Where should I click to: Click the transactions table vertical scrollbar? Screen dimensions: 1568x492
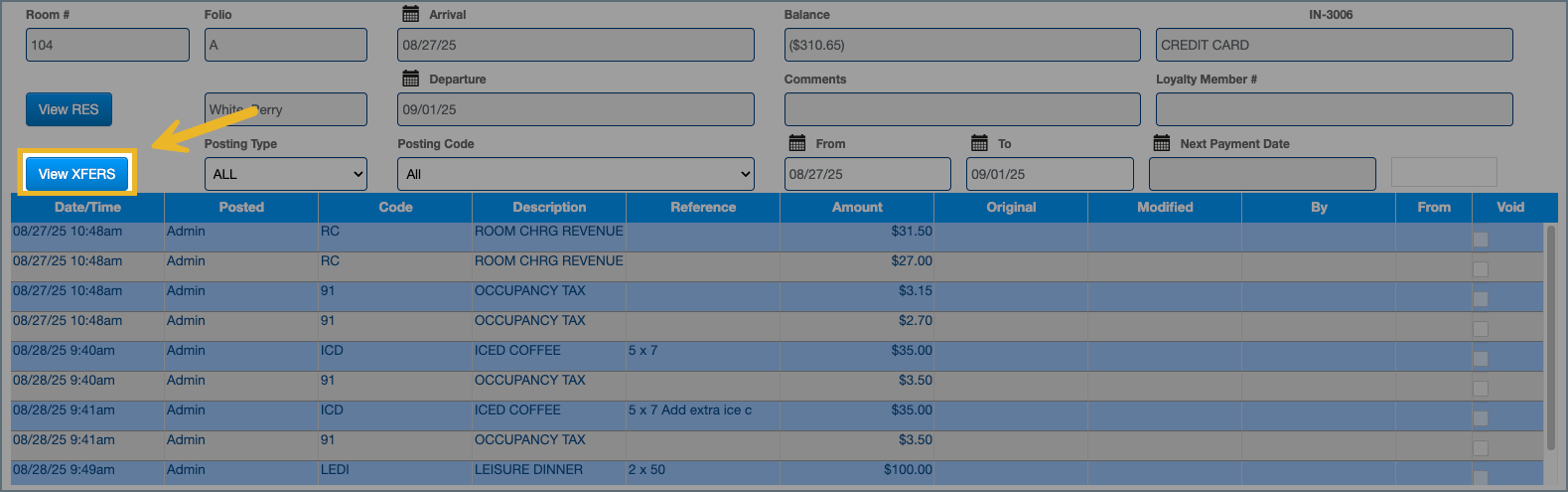coord(1550,338)
